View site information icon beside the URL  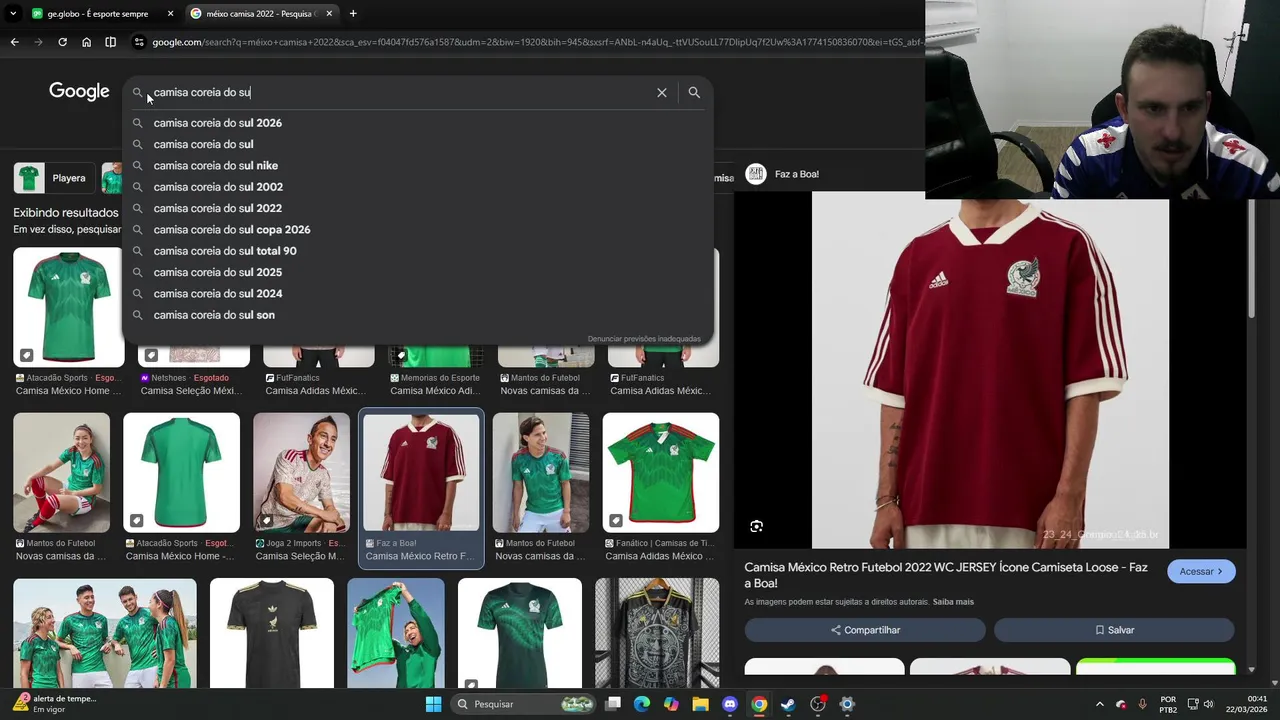tap(139, 42)
